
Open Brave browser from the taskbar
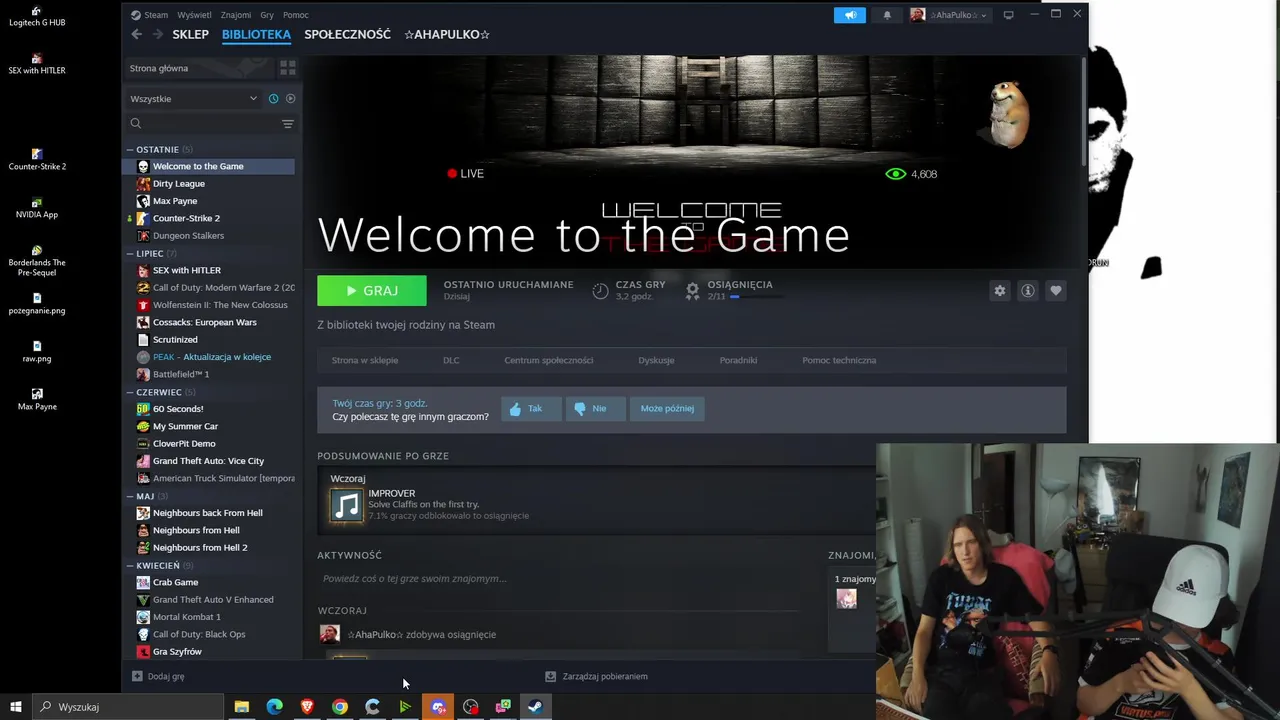[x=307, y=707]
